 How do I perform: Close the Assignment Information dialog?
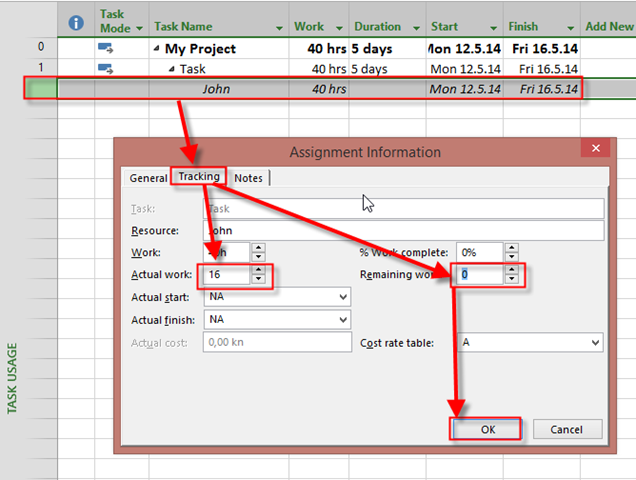pos(596,150)
